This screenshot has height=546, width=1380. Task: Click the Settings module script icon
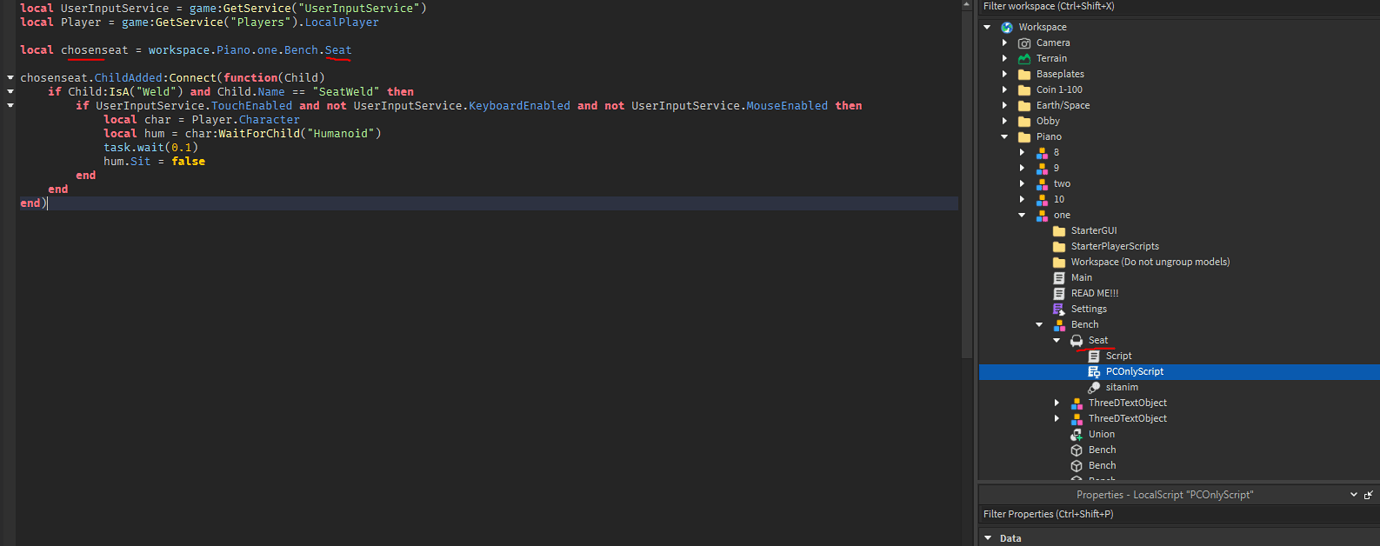click(x=1059, y=309)
